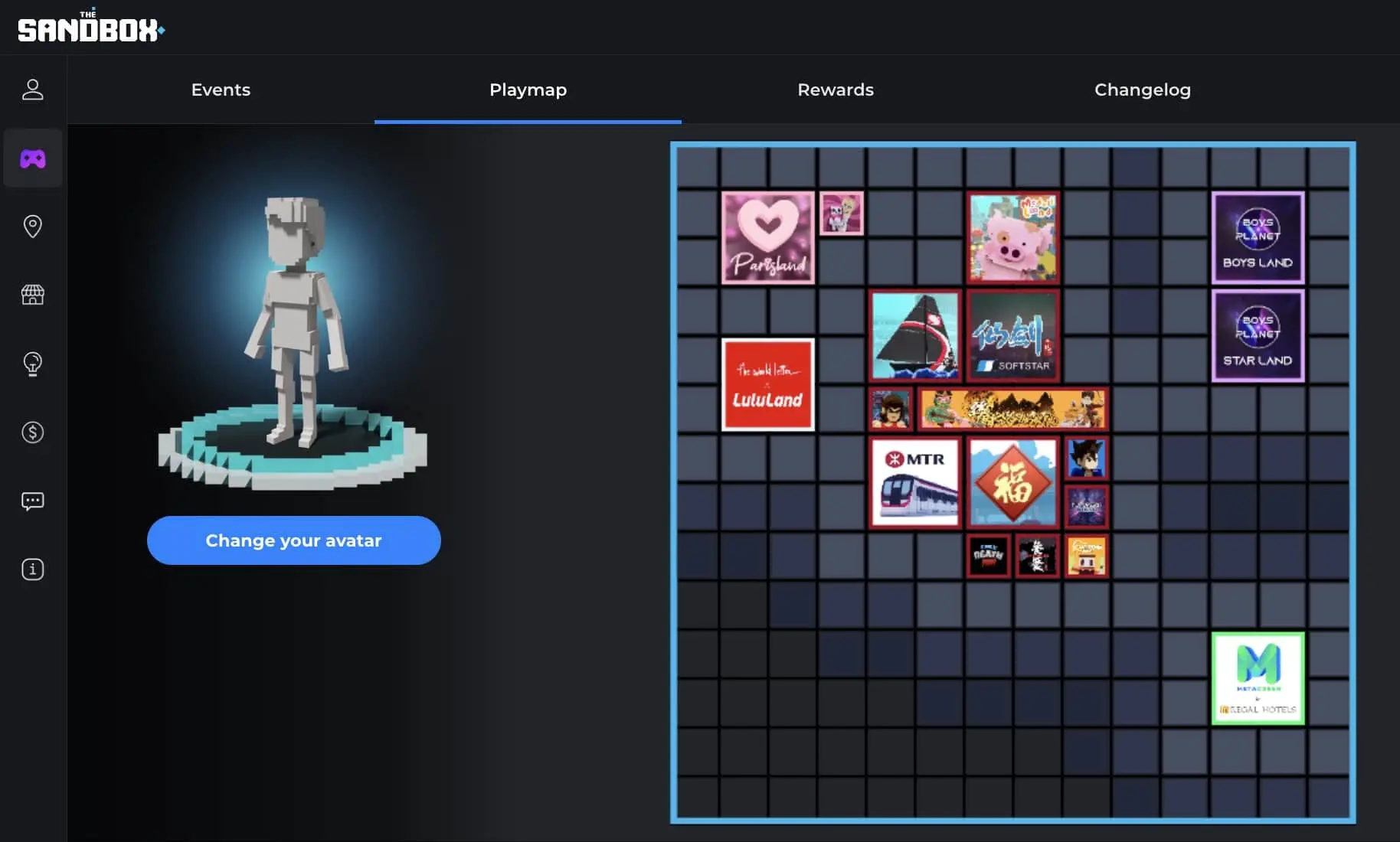Select the black calligraphy tile
This screenshot has width=1400, height=842.
tap(1038, 556)
